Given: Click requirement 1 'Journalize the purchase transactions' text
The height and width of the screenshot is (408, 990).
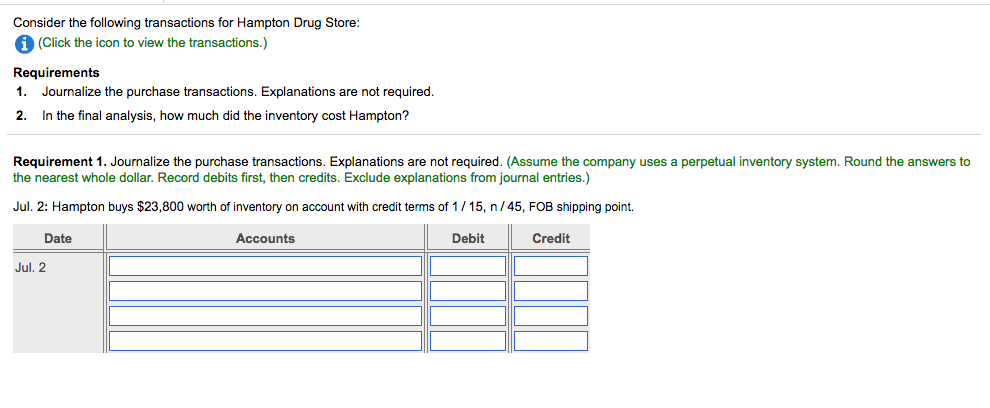Looking at the screenshot, I should click(x=238, y=92).
